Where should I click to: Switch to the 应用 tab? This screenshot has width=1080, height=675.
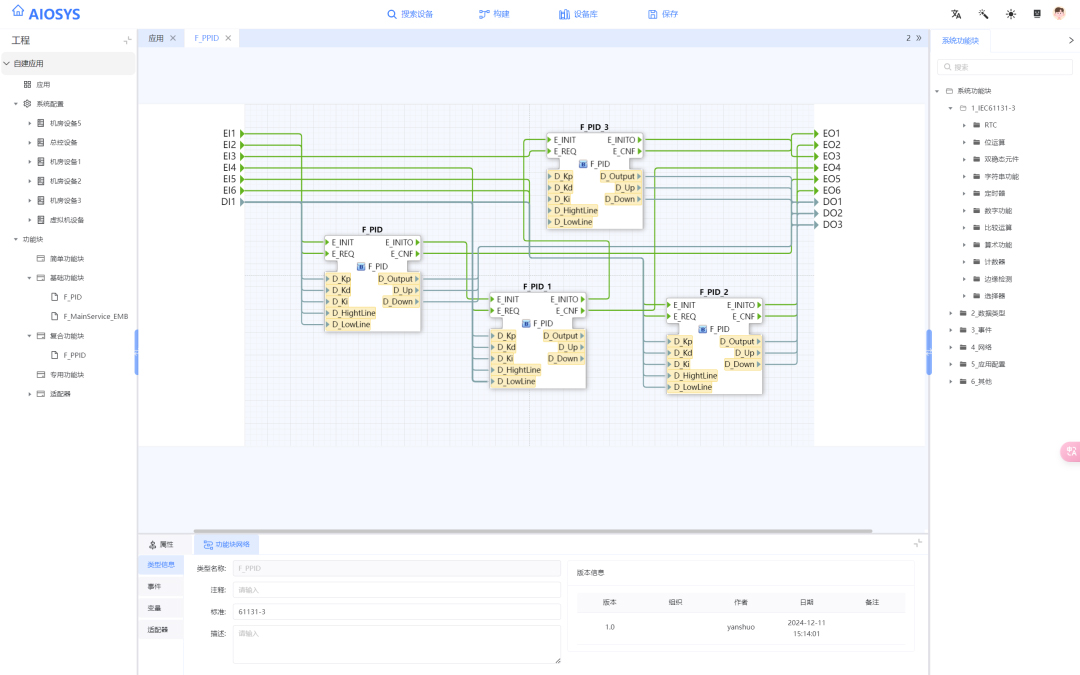156,39
